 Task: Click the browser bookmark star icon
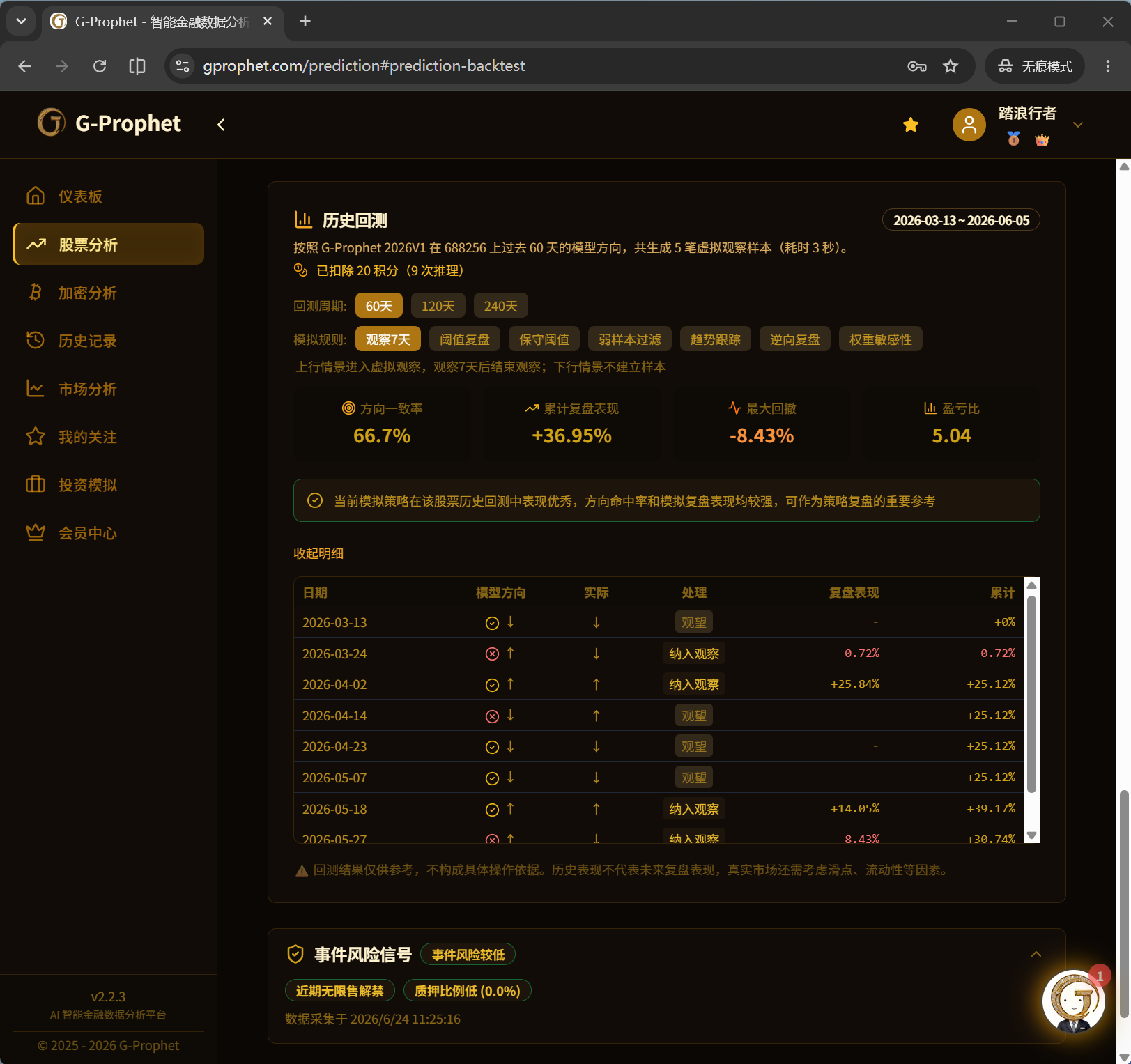pos(951,66)
